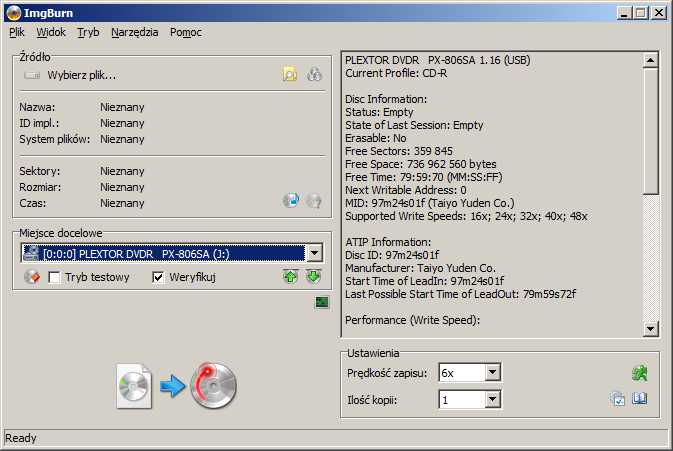
Task: Click the Nazwa: Nieznany value
Action: (x=122, y=107)
